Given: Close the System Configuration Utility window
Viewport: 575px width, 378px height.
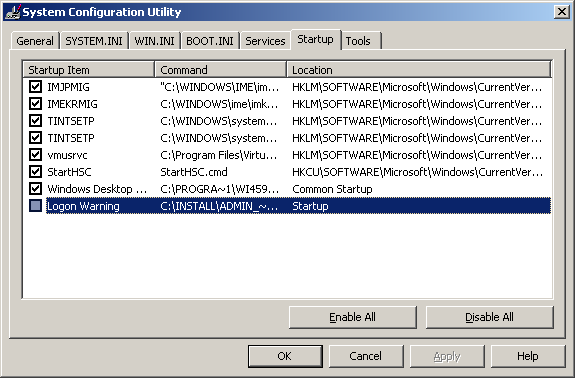Looking at the screenshot, I should (x=561, y=12).
